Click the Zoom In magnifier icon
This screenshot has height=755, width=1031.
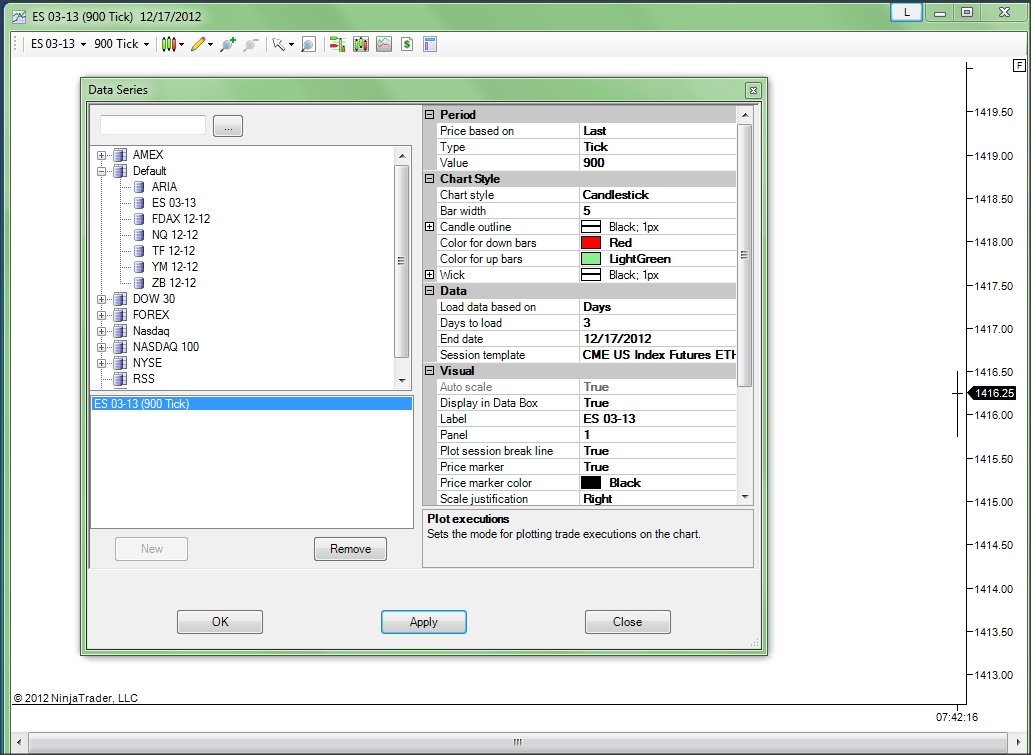(x=228, y=44)
